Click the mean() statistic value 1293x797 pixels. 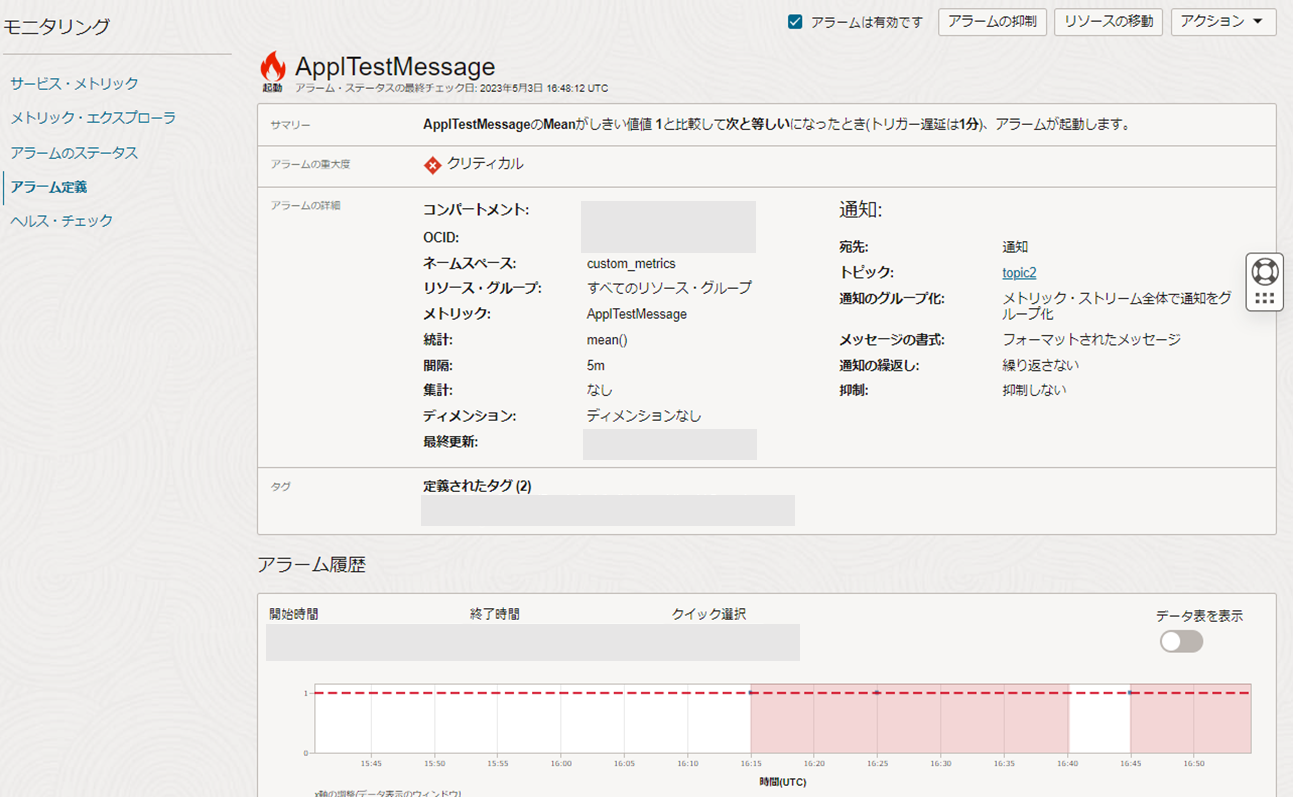(607, 340)
